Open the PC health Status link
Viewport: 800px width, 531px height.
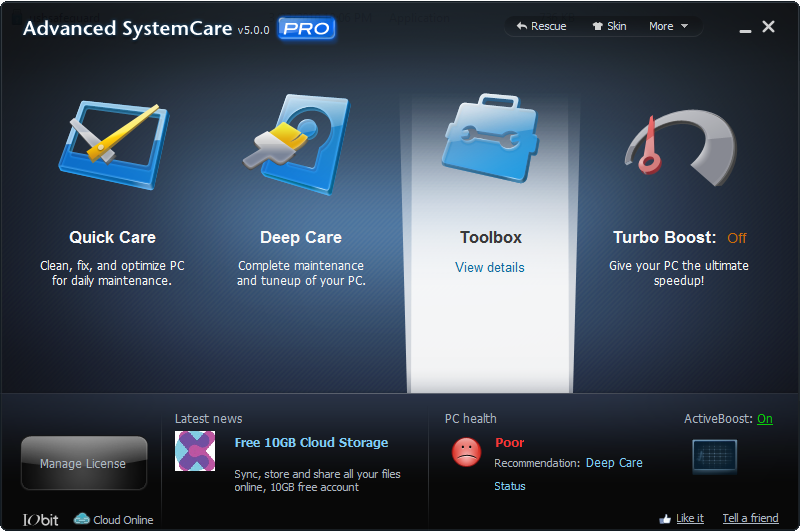[x=510, y=486]
